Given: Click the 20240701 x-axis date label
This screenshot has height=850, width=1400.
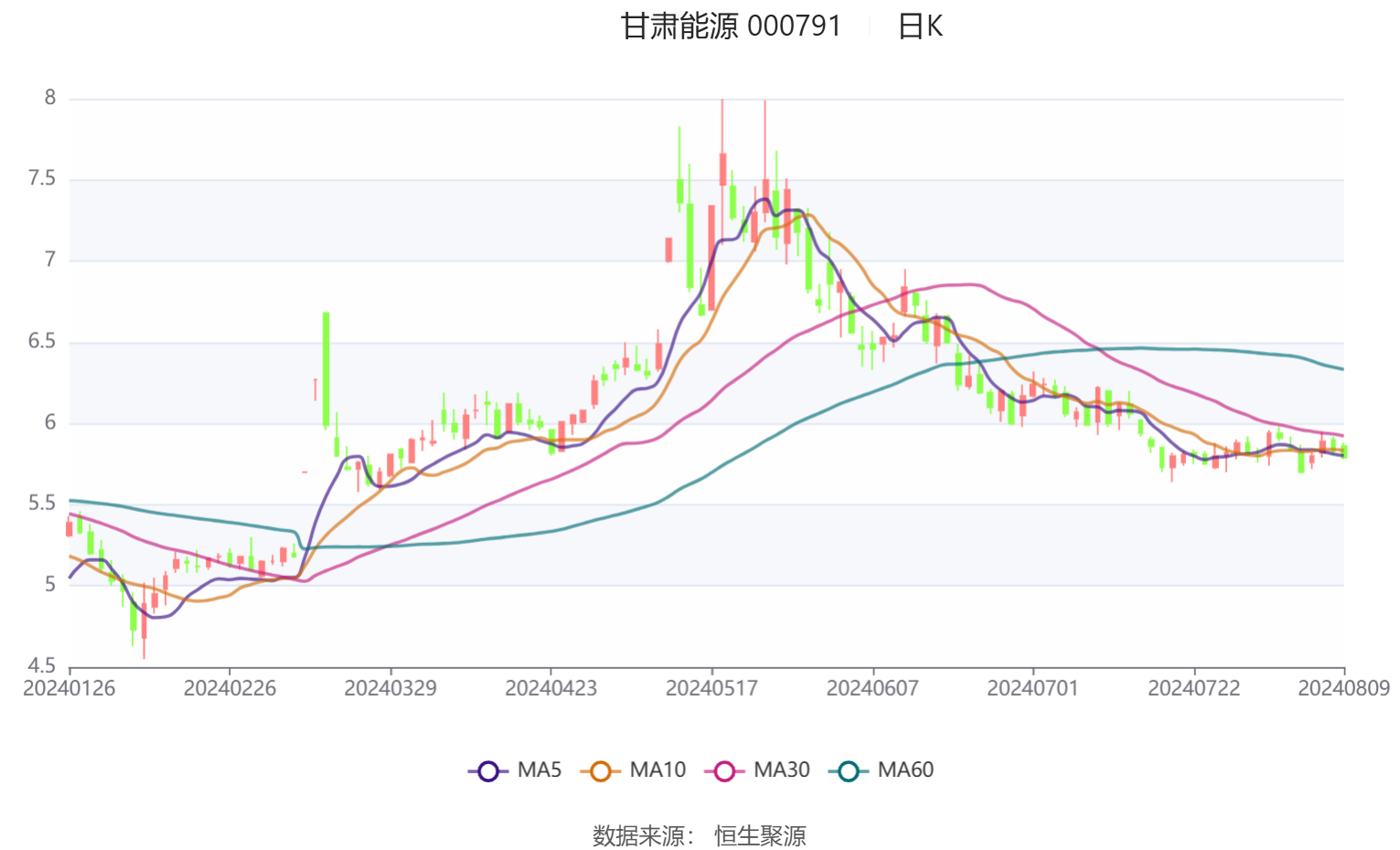Looking at the screenshot, I should [1033, 688].
